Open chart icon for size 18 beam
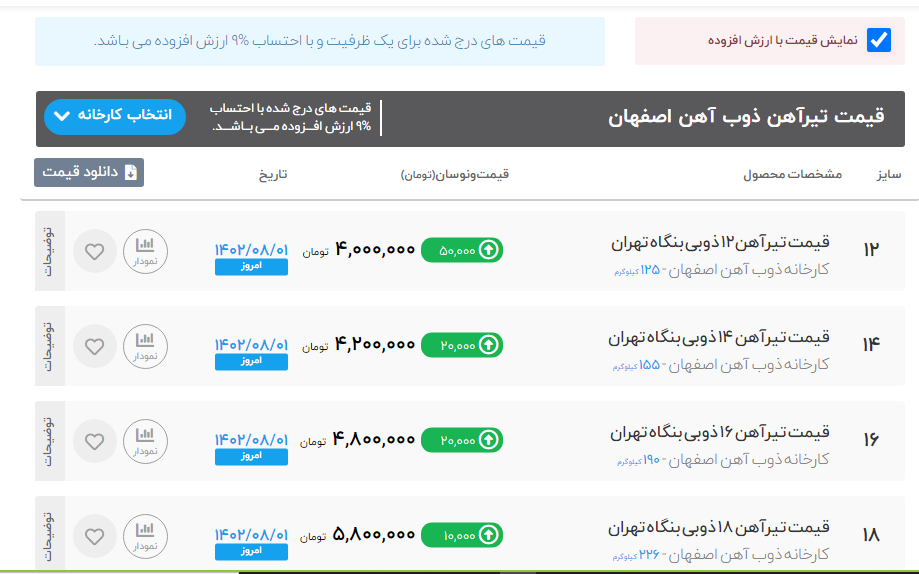The height and width of the screenshot is (574, 919). coord(145,536)
